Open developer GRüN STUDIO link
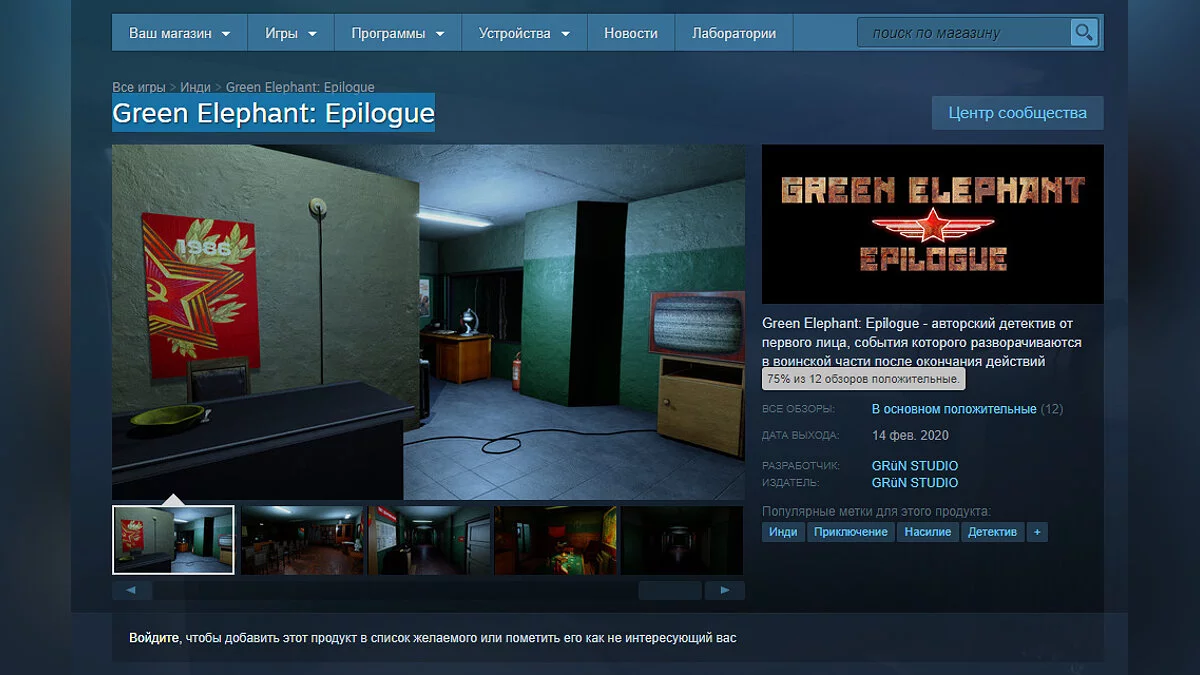 915,466
